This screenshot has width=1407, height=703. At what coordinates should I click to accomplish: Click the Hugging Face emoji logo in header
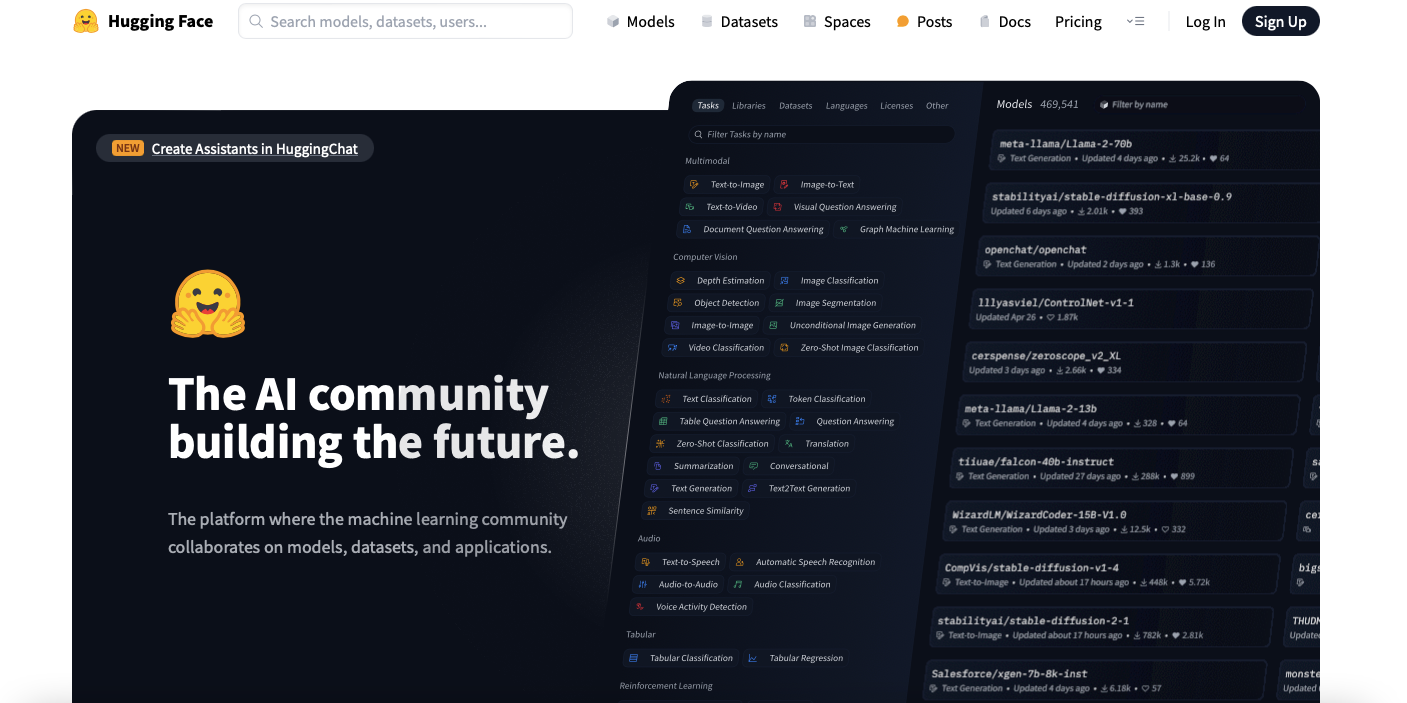pyautogui.click(x=86, y=21)
